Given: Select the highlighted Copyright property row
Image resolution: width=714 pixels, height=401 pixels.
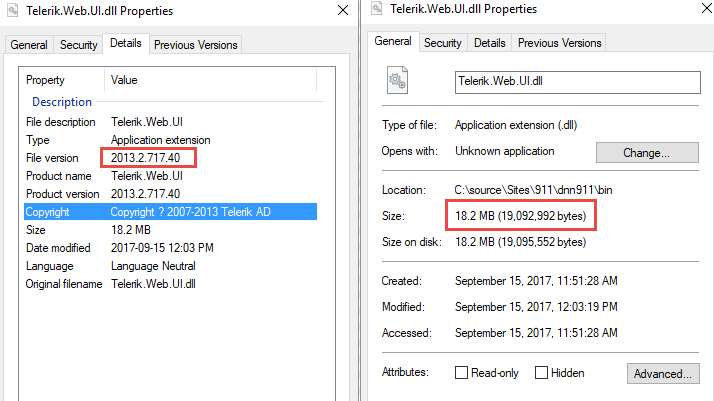Looking at the screenshot, I should tap(170, 212).
